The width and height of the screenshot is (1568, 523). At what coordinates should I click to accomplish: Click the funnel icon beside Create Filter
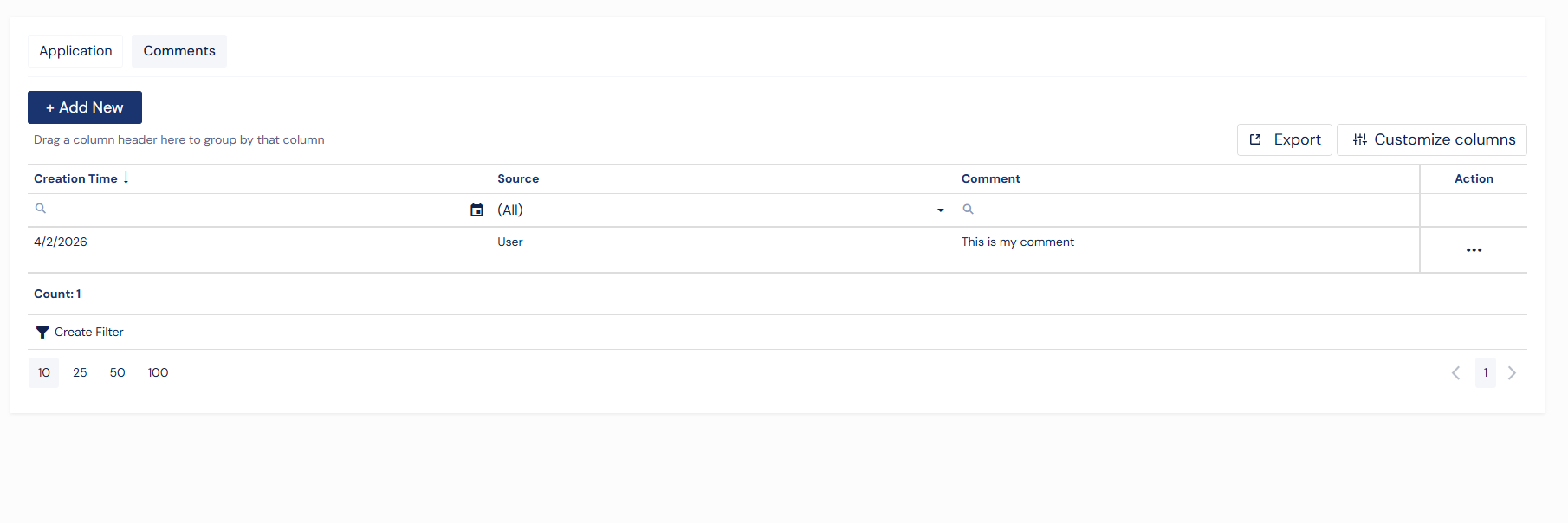tap(42, 333)
